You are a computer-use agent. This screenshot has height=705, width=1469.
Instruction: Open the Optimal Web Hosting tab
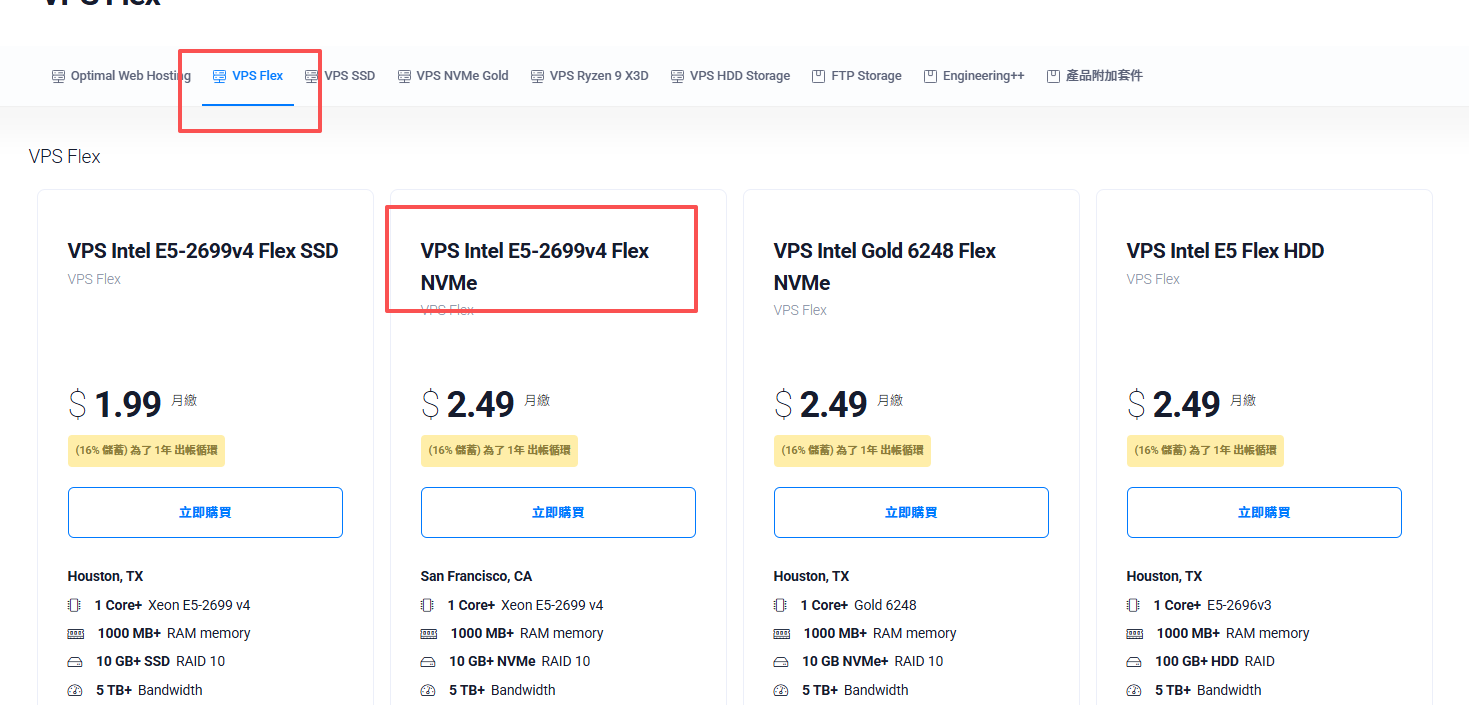(120, 75)
